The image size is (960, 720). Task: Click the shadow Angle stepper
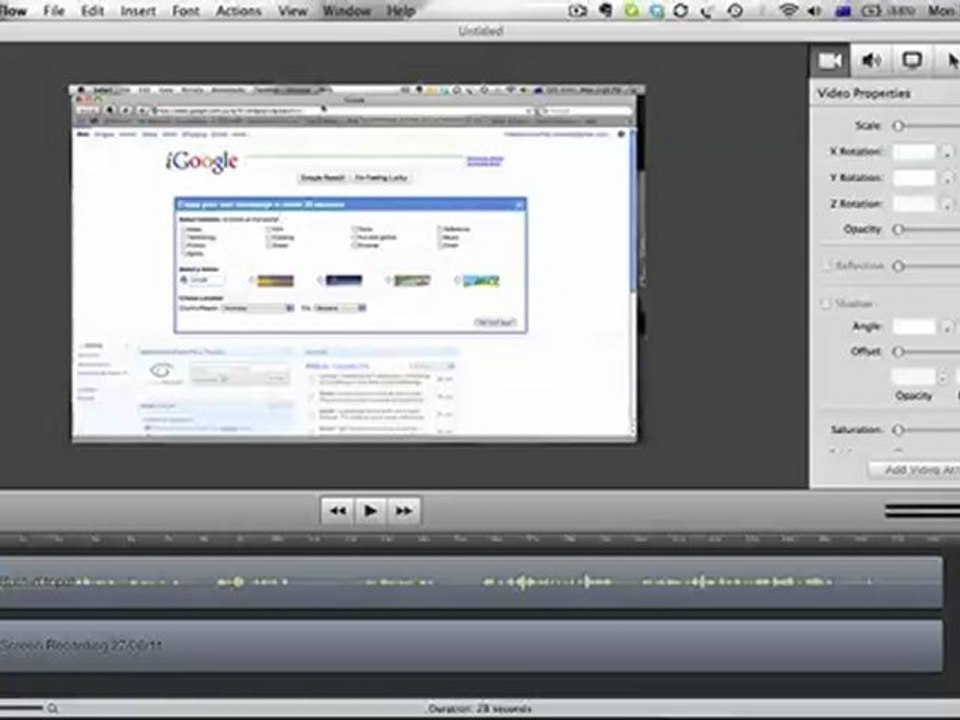[x=947, y=327]
